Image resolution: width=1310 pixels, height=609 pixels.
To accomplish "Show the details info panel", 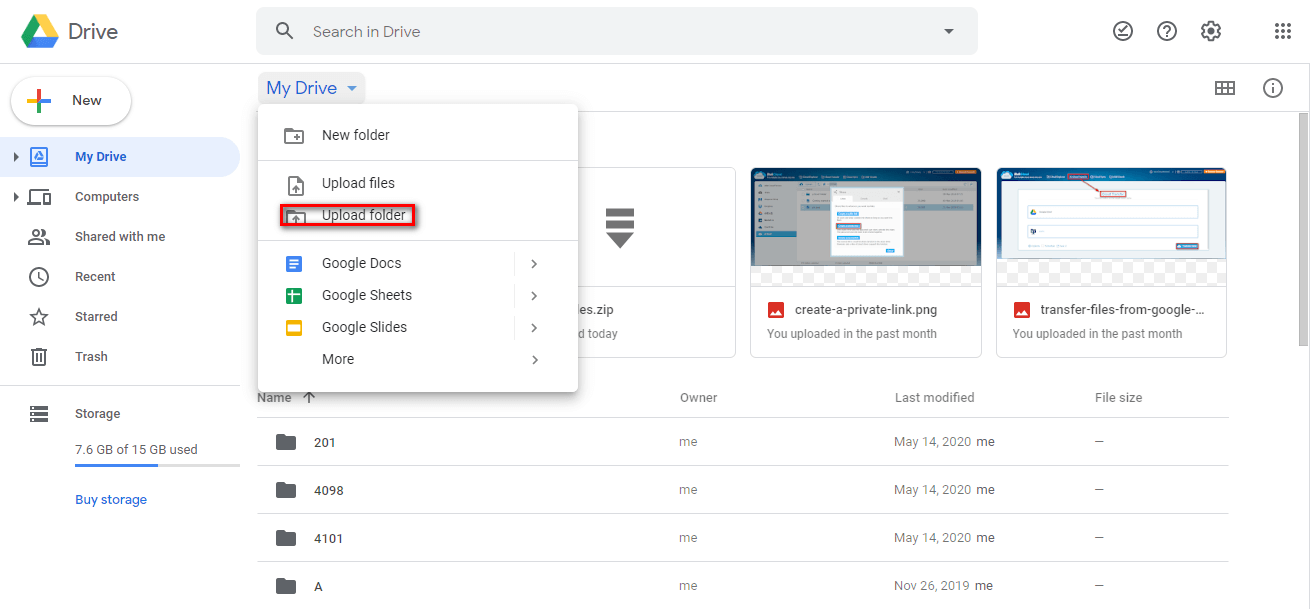I will pyautogui.click(x=1273, y=88).
